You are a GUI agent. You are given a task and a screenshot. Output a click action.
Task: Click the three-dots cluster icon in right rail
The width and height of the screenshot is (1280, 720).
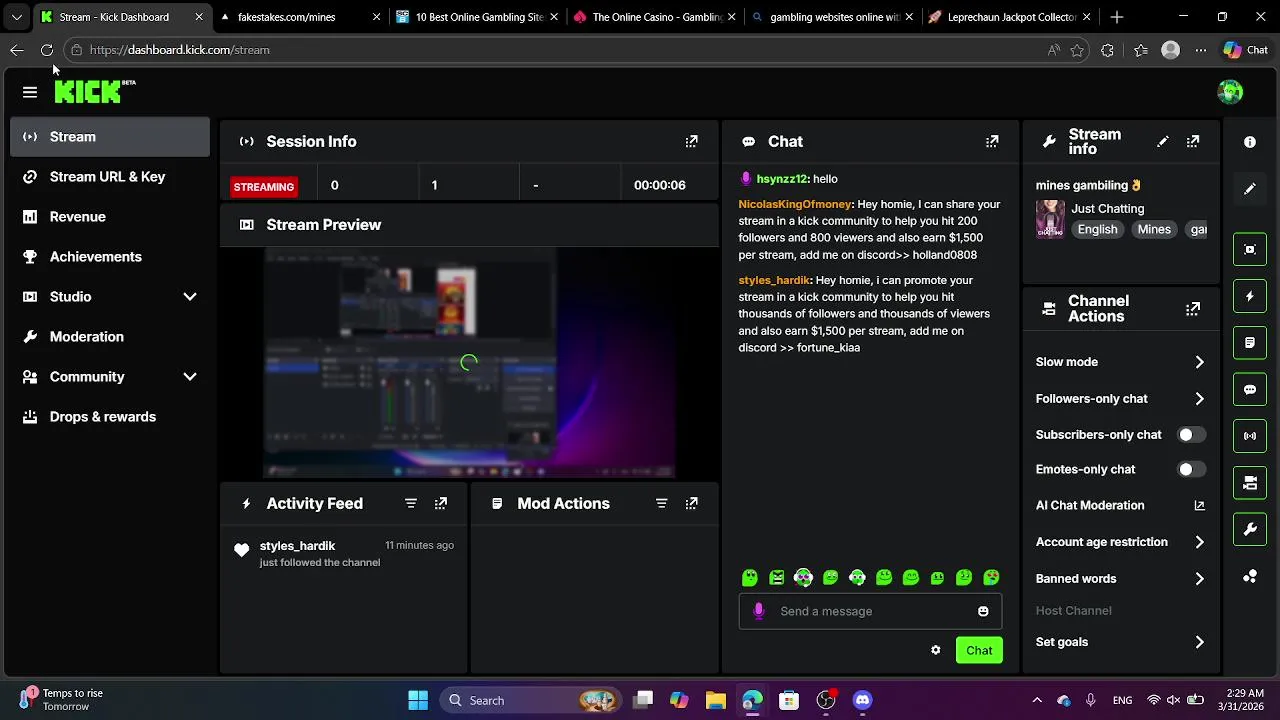coord(1250,577)
